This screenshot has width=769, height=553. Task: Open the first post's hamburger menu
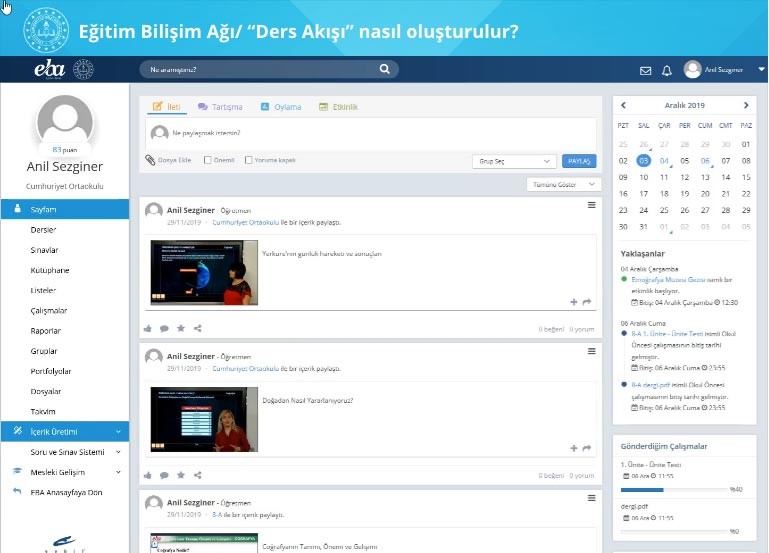(x=591, y=205)
